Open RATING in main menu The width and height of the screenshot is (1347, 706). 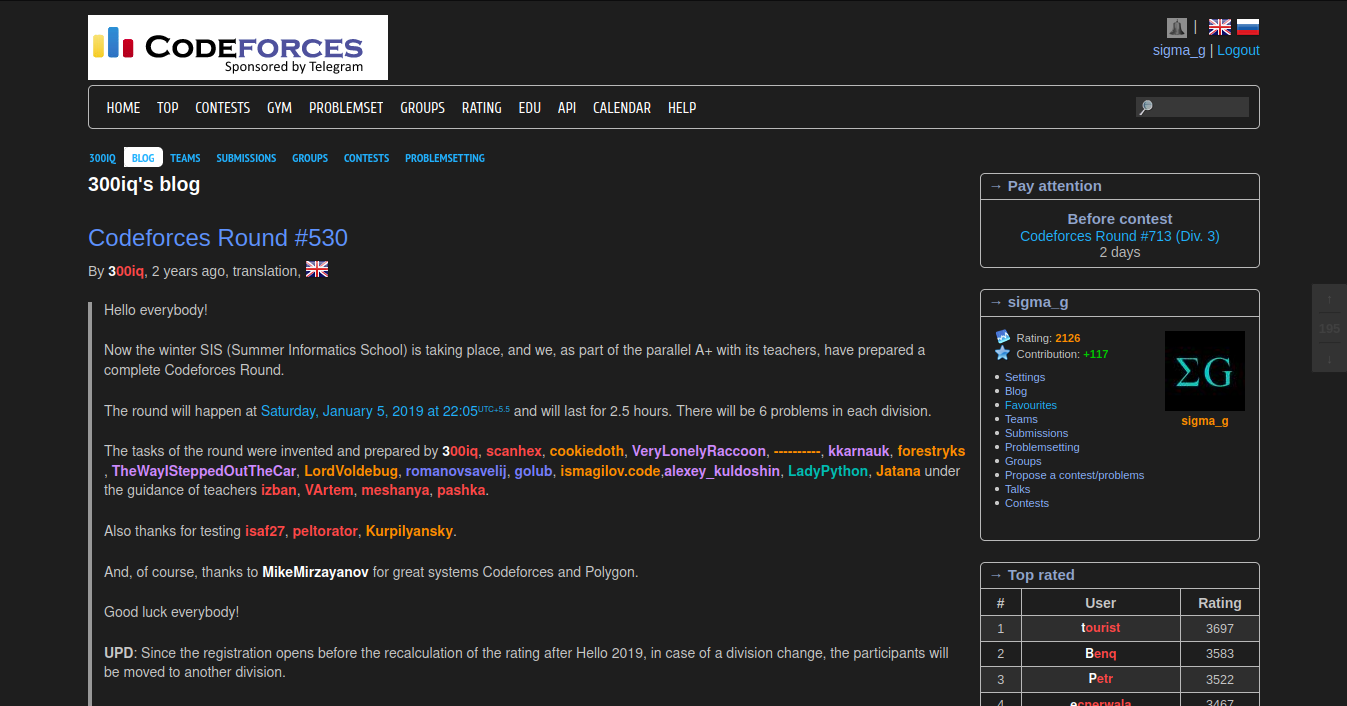pos(482,107)
